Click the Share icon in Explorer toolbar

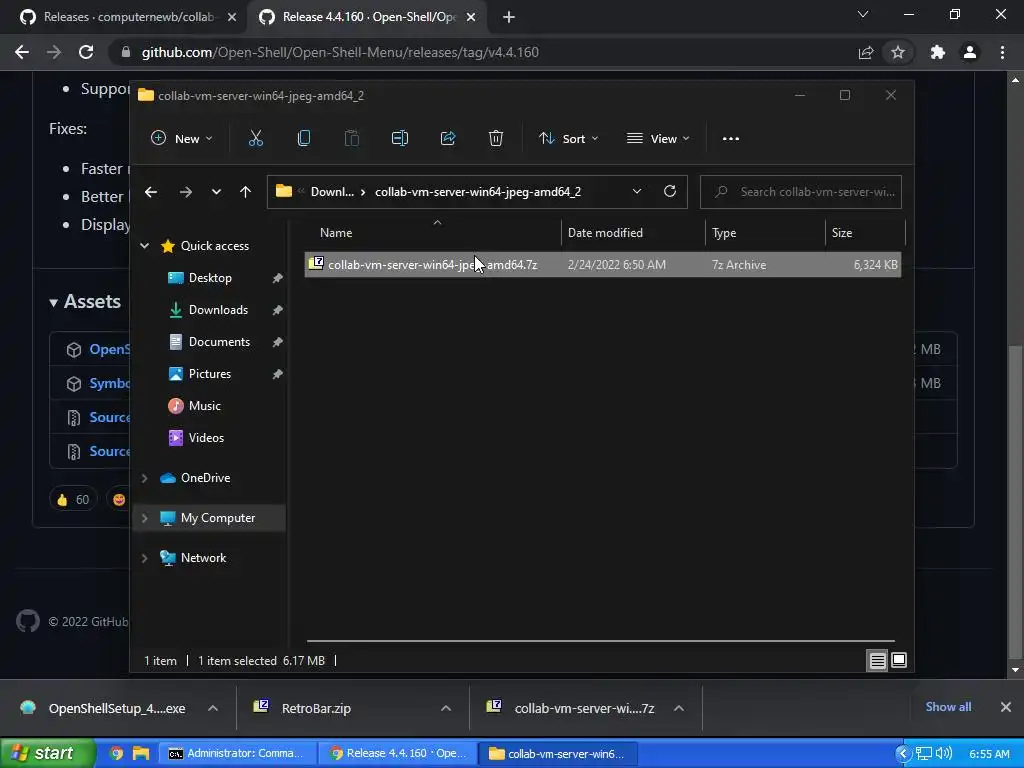tap(448, 138)
